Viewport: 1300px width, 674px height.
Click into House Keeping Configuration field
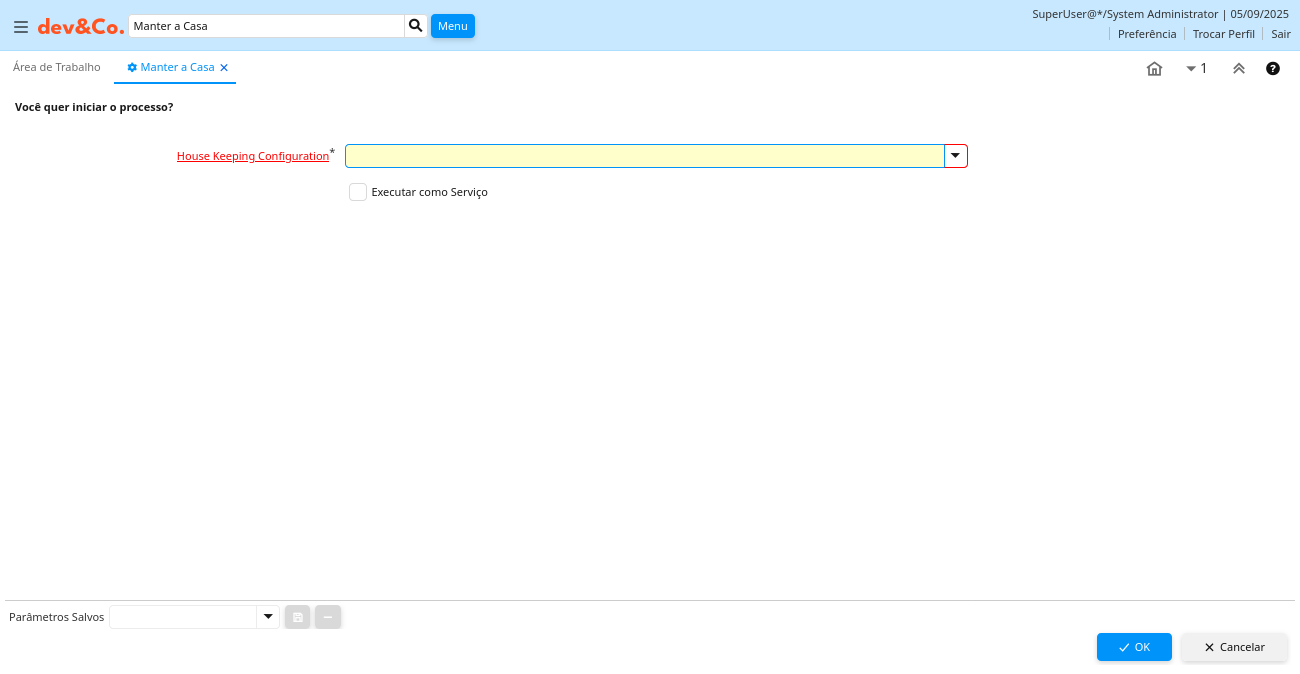(x=644, y=156)
